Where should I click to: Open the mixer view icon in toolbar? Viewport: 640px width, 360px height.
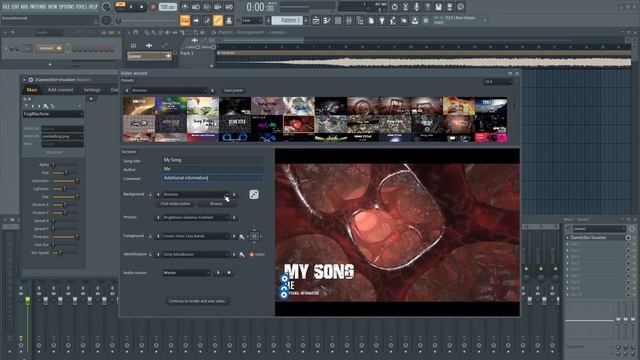point(349,20)
